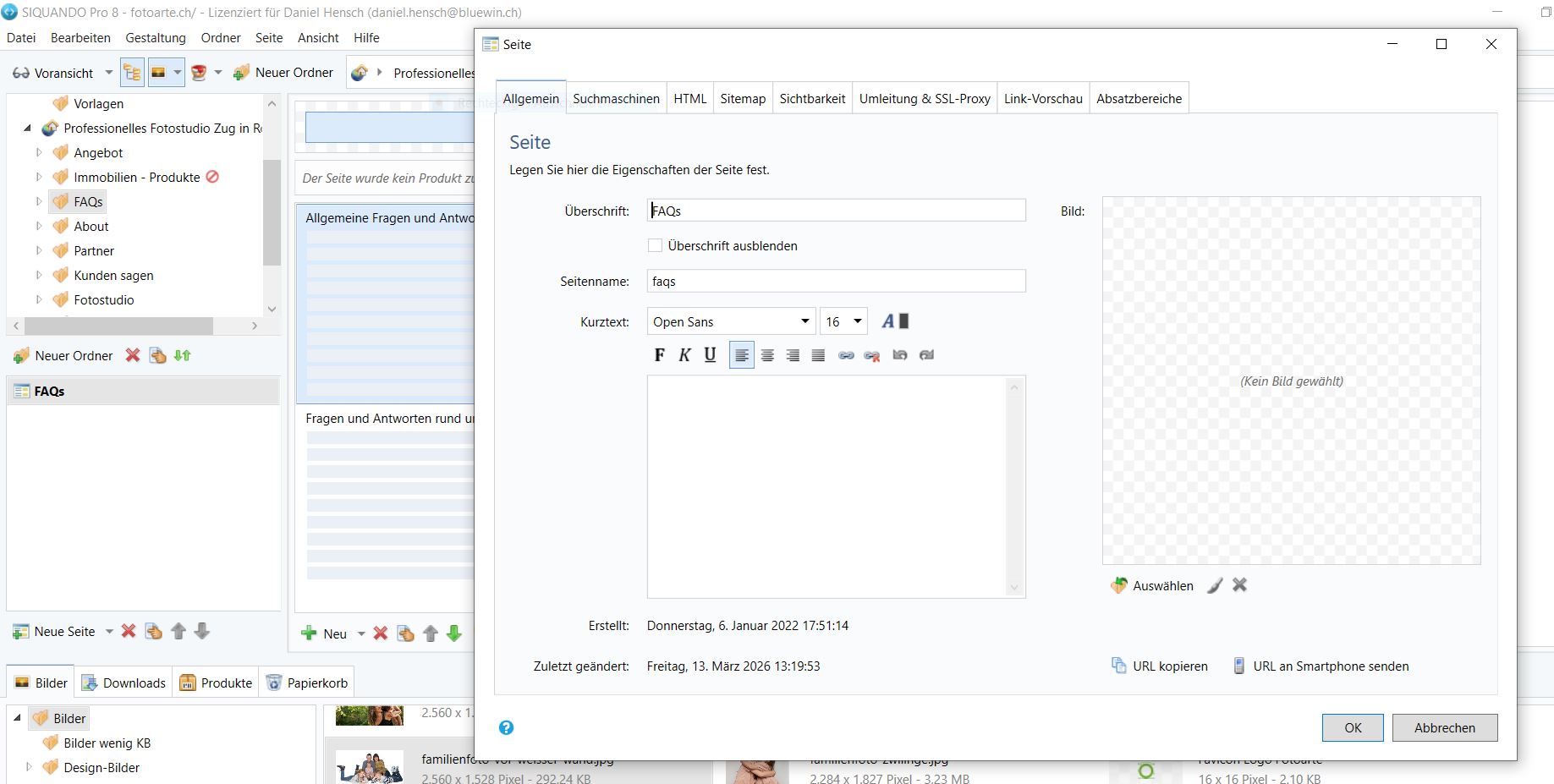The image size is (1554, 784).
Task: Click the remove image X icon
Action: [1239, 585]
